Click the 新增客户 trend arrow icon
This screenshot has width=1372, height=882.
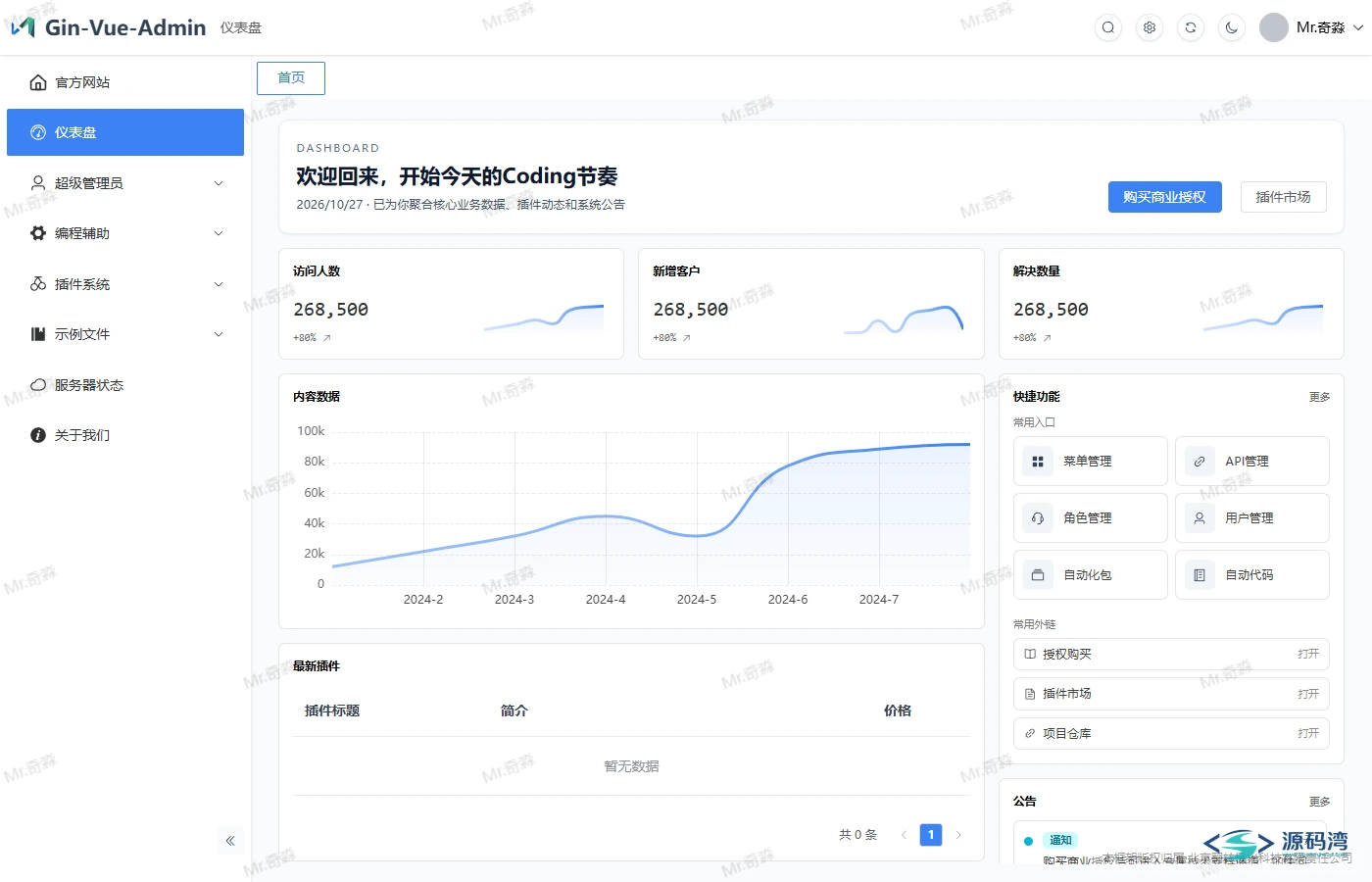687,338
